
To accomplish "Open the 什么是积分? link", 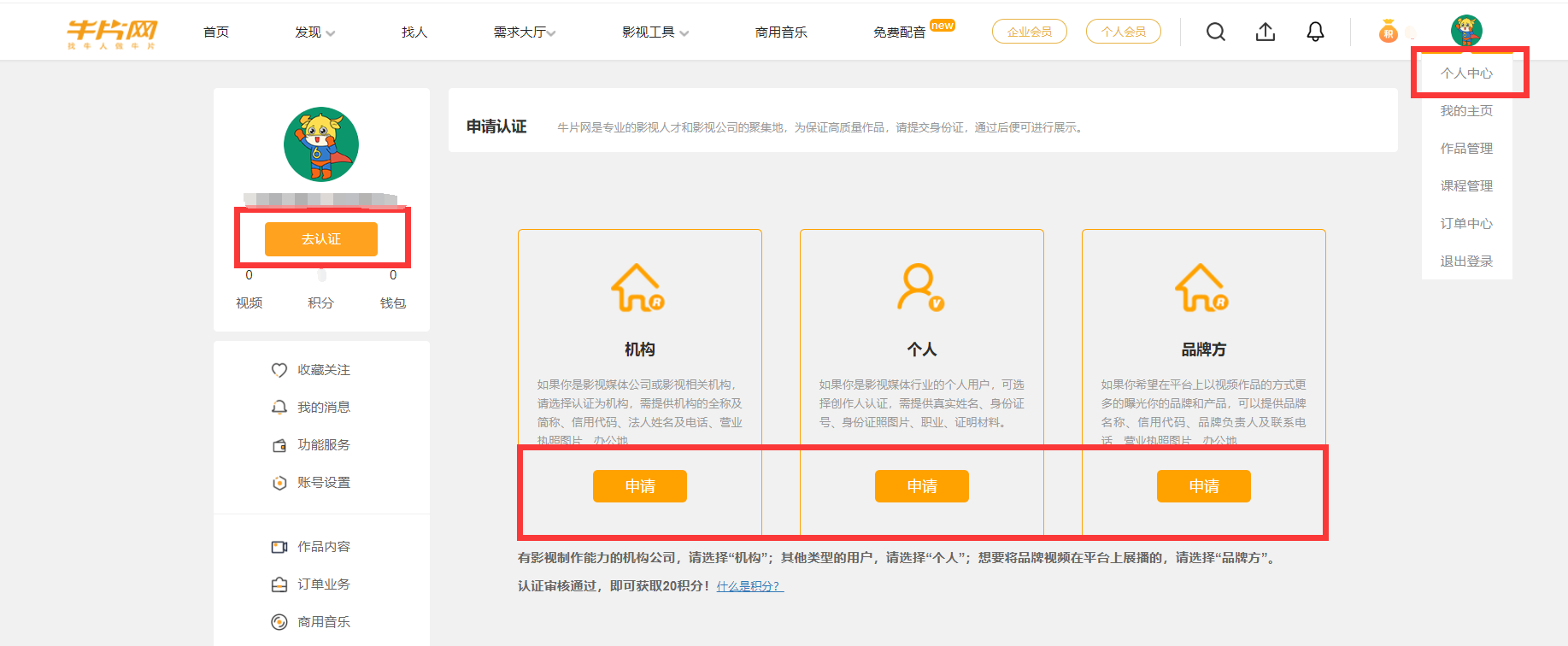I will point(749,586).
